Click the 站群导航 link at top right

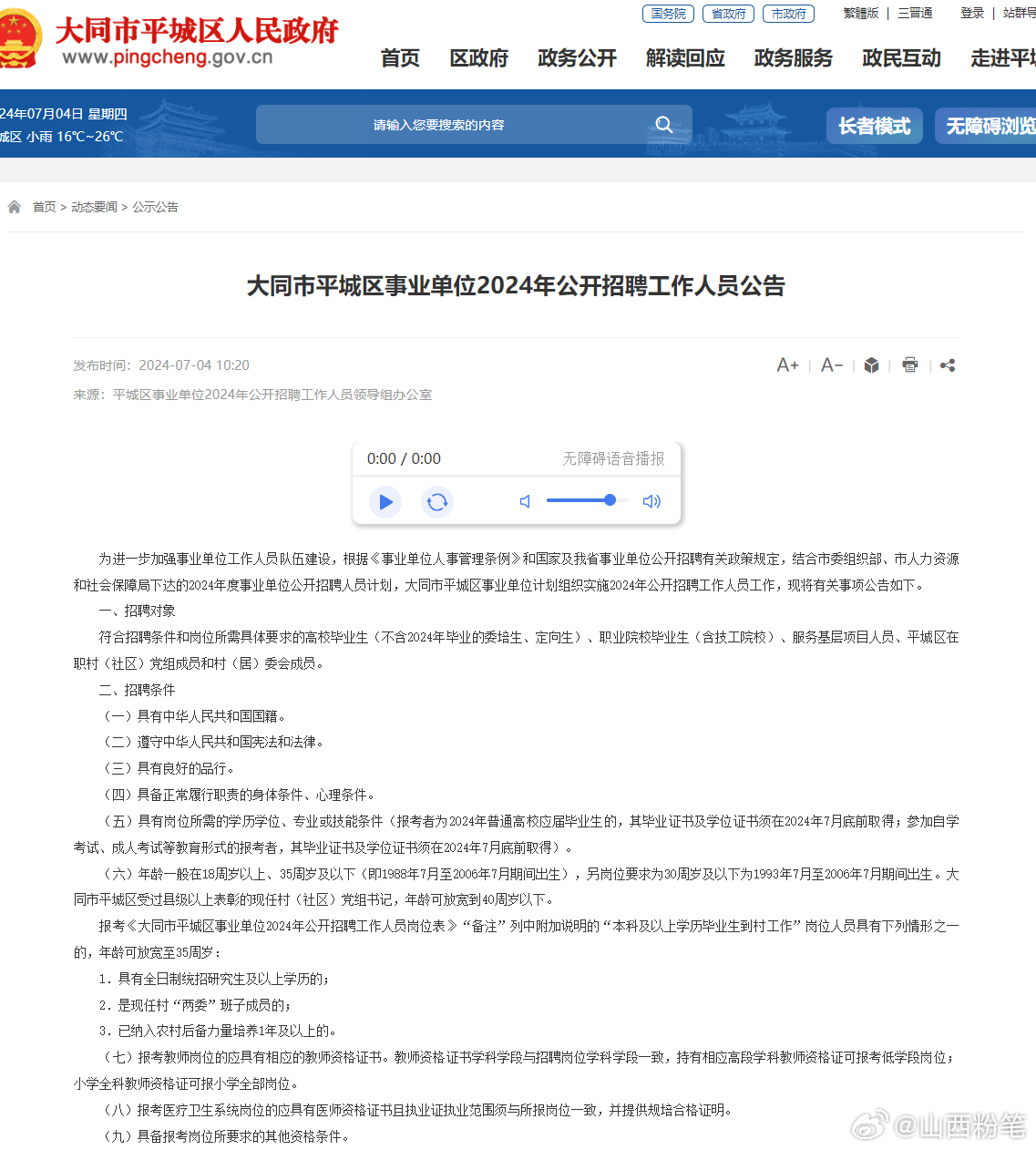tap(1020, 14)
